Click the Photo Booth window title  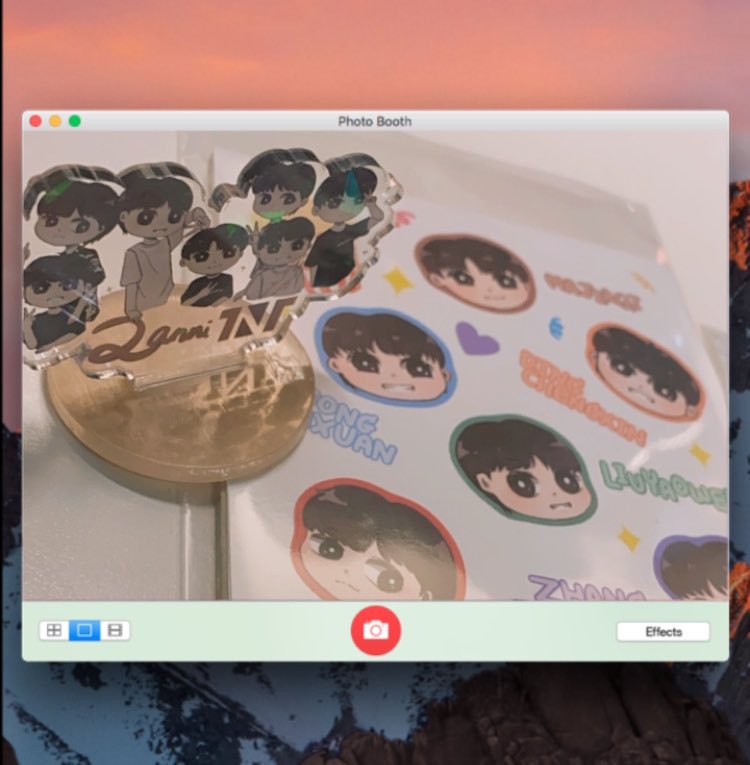(375, 121)
